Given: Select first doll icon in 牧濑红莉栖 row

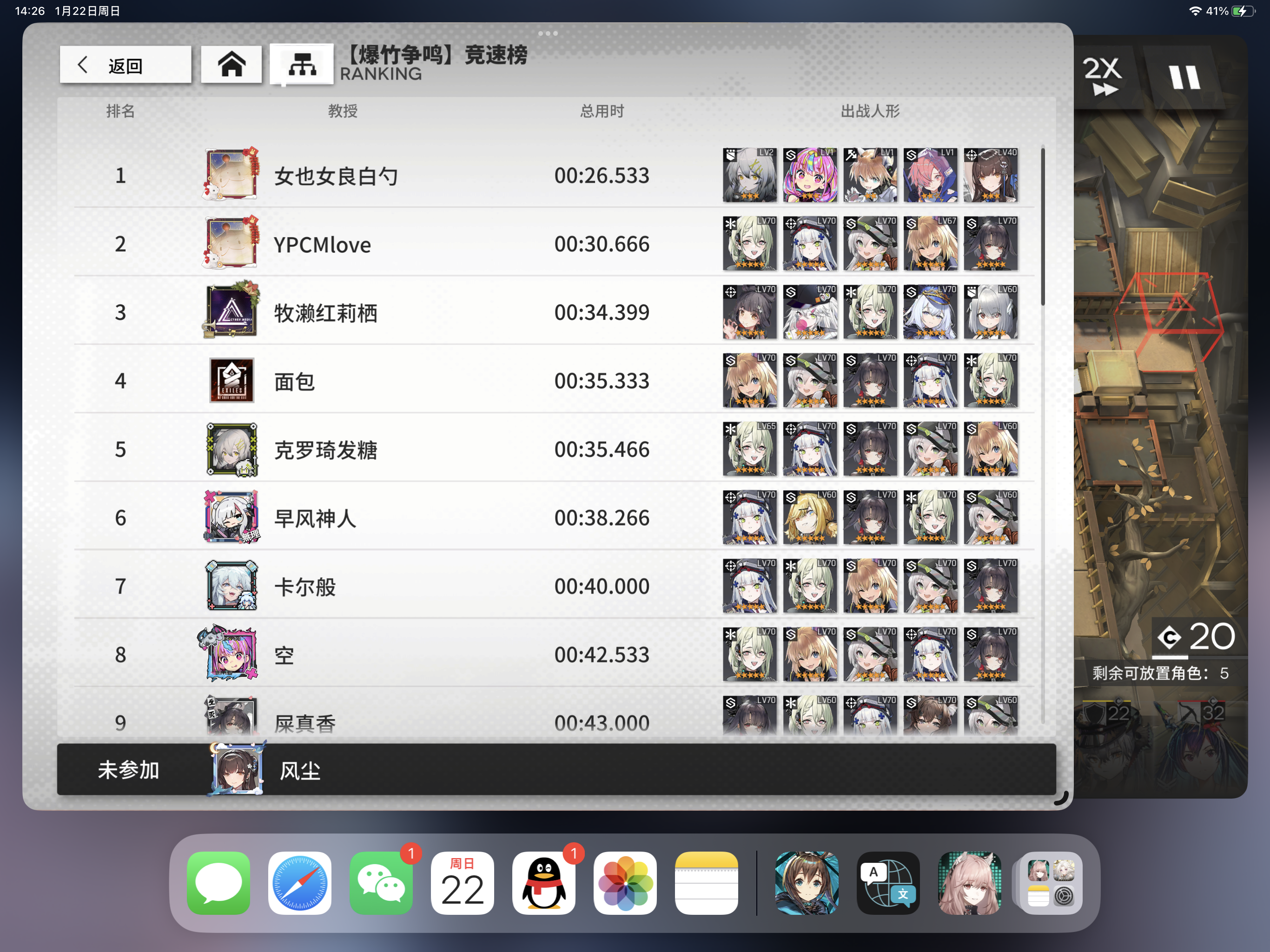Looking at the screenshot, I should [749, 312].
